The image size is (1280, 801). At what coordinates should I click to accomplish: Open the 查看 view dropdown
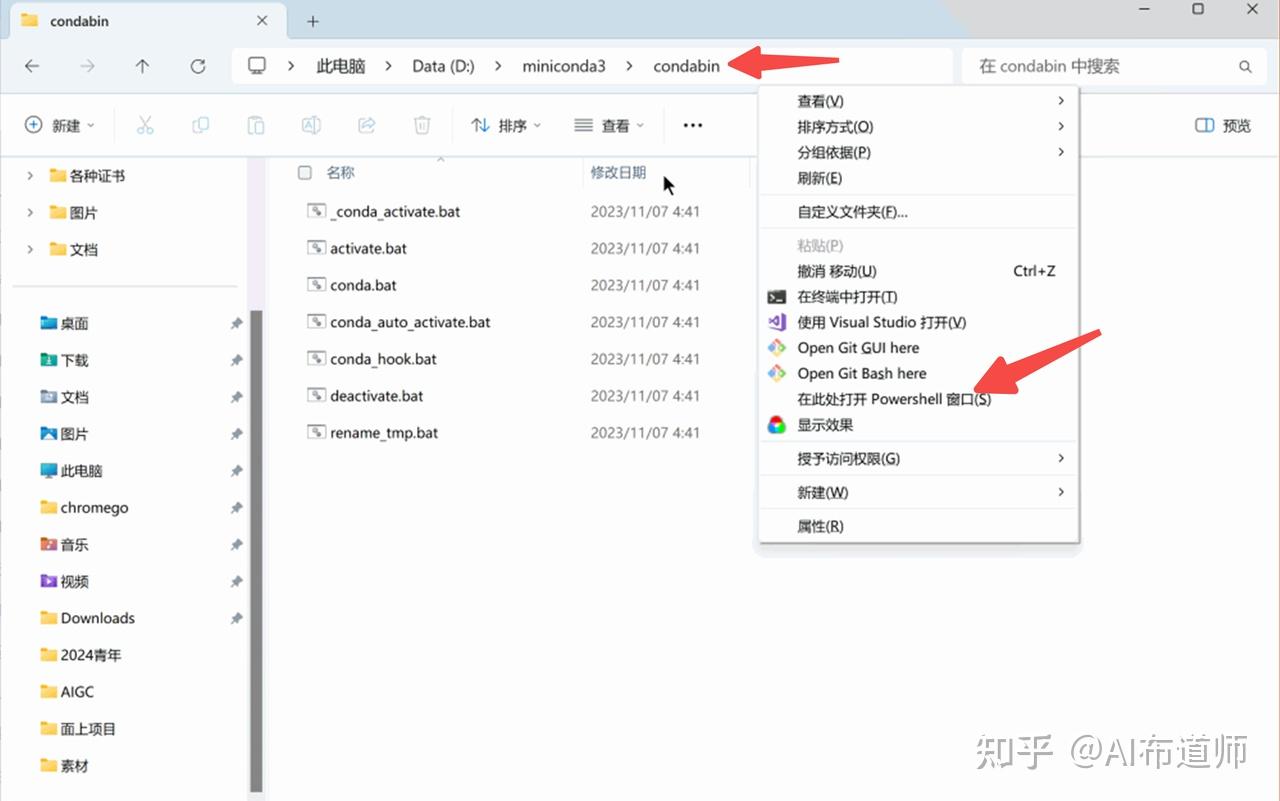(609, 125)
